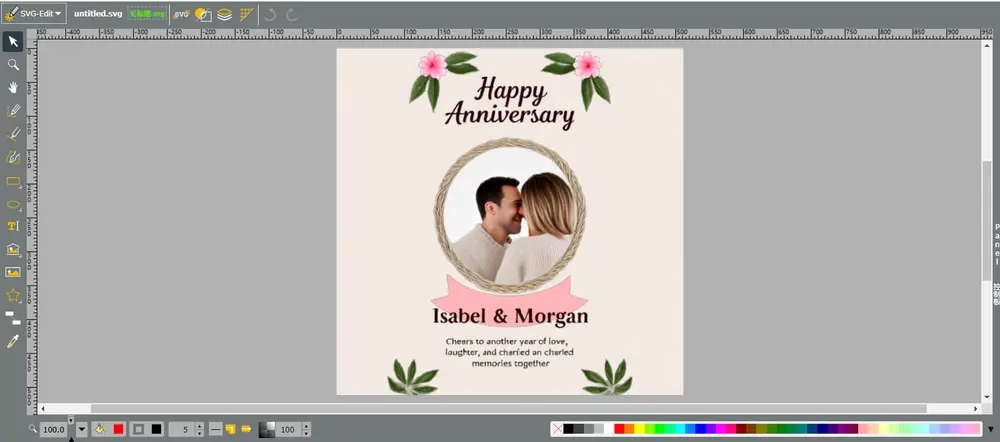Open the Shape library tool
Image resolution: width=1000 pixels, height=442 pixels.
click(x=13, y=249)
